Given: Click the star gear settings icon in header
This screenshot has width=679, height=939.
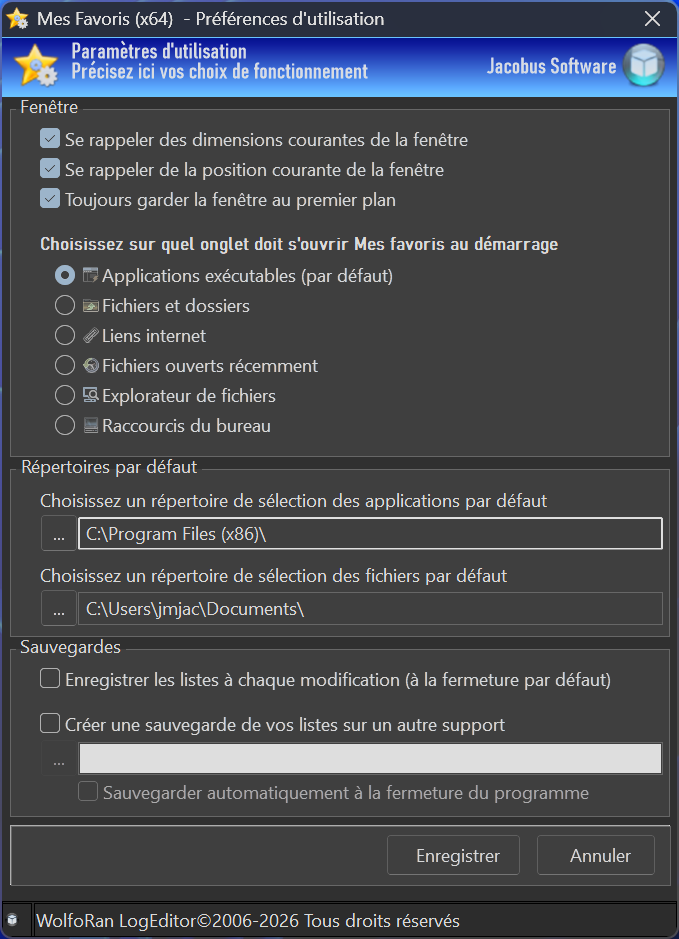Looking at the screenshot, I should [34, 65].
